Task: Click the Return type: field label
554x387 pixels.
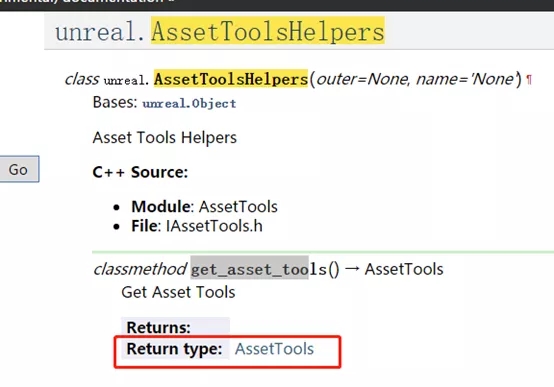Action: pos(174,349)
